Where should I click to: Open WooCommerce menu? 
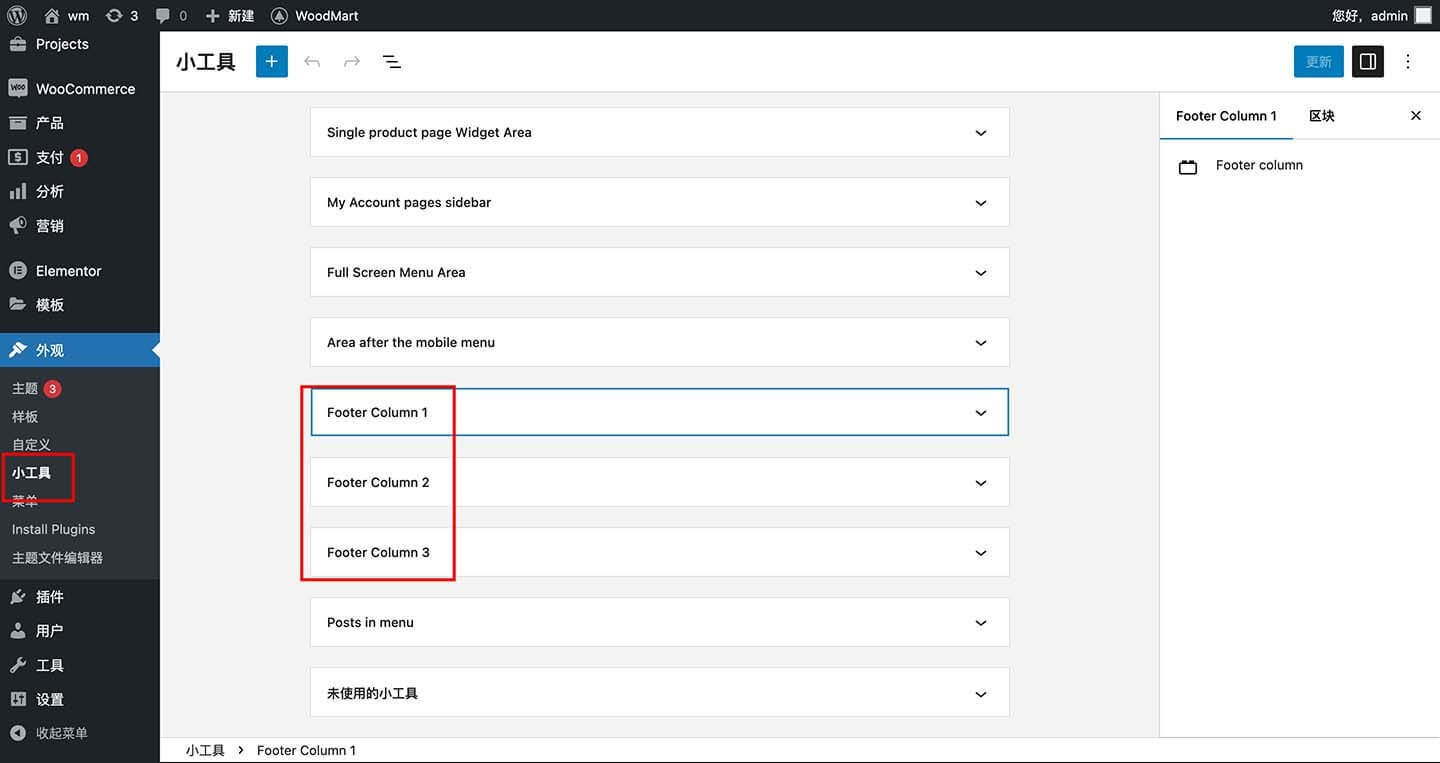tap(80, 88)
